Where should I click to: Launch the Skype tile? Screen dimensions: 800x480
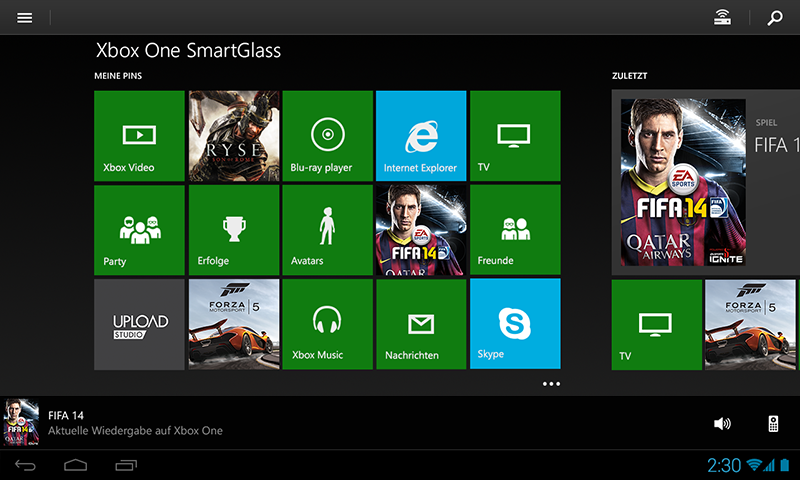coord(515,324)
